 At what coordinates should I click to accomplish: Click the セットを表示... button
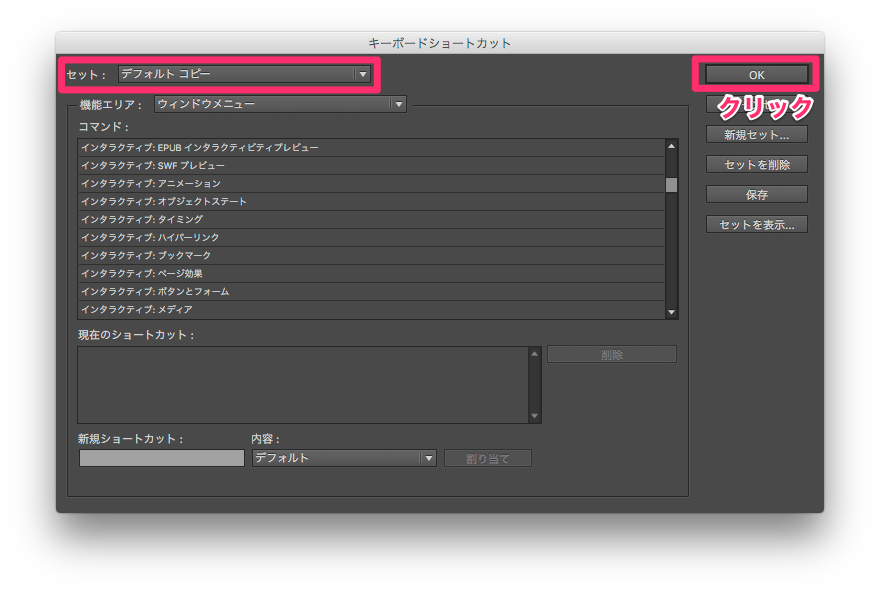tap(756, 224)
